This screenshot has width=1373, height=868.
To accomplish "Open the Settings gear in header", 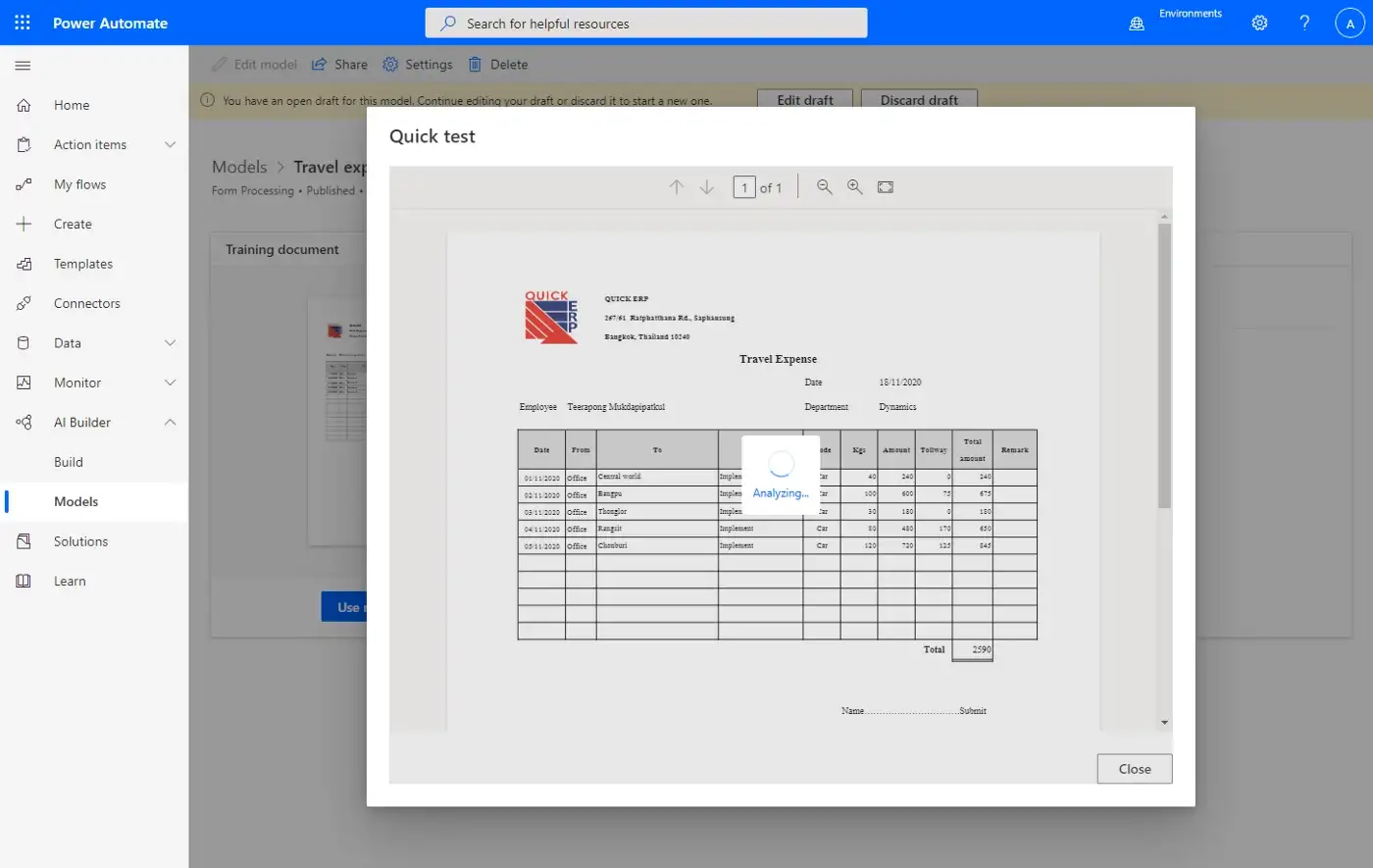I will point(1259,23).
